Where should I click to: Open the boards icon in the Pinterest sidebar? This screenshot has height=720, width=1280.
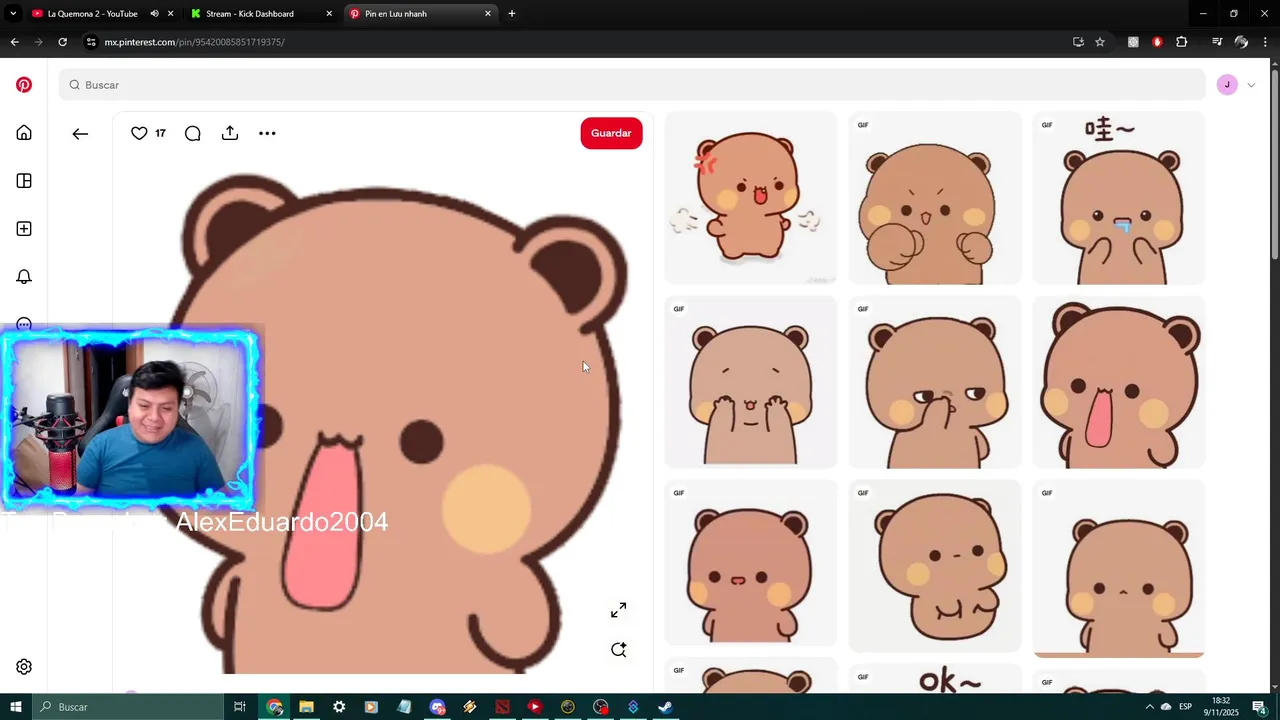[24, 181]
